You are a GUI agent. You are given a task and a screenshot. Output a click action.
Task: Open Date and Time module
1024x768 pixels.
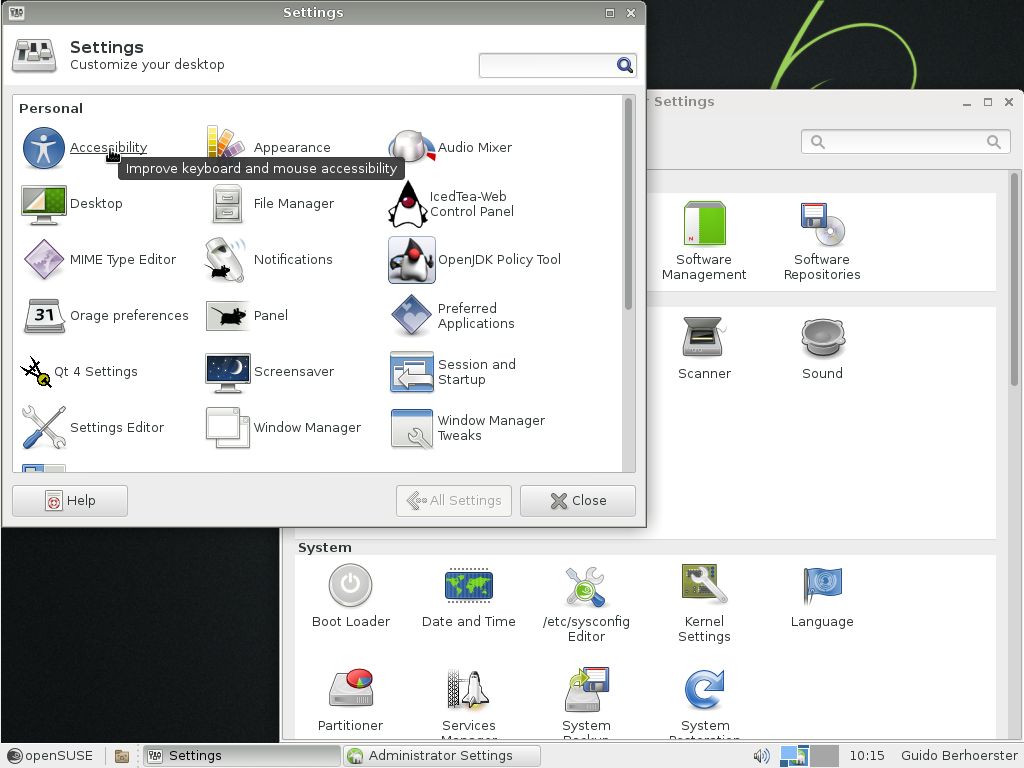[x=469, y=596]
